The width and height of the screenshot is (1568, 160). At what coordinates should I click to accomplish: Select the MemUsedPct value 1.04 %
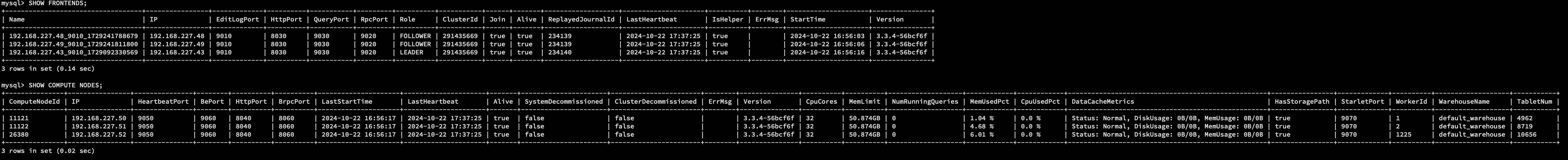point(982,118)
